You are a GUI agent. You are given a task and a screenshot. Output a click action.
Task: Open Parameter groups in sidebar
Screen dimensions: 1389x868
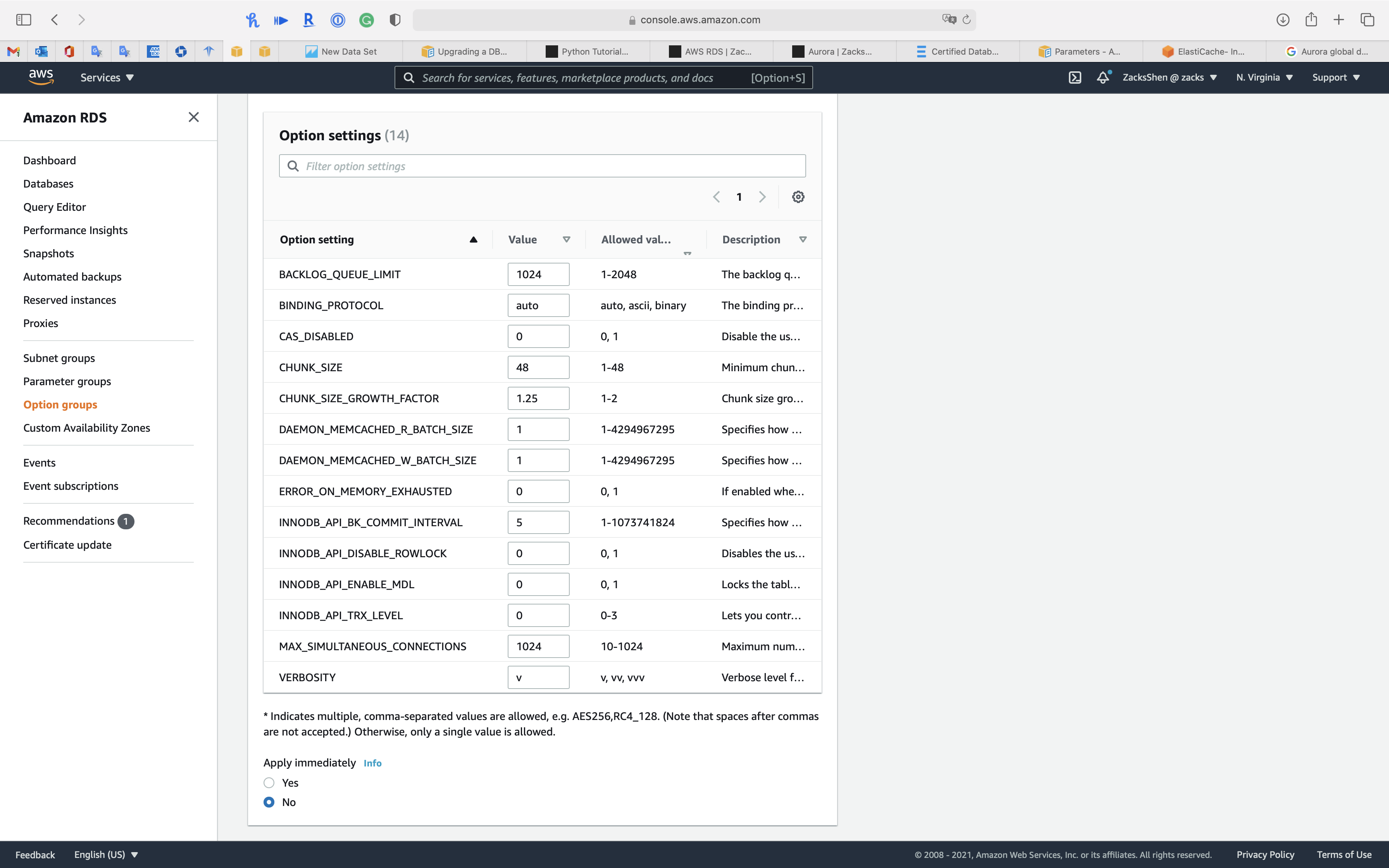point(67,381)
